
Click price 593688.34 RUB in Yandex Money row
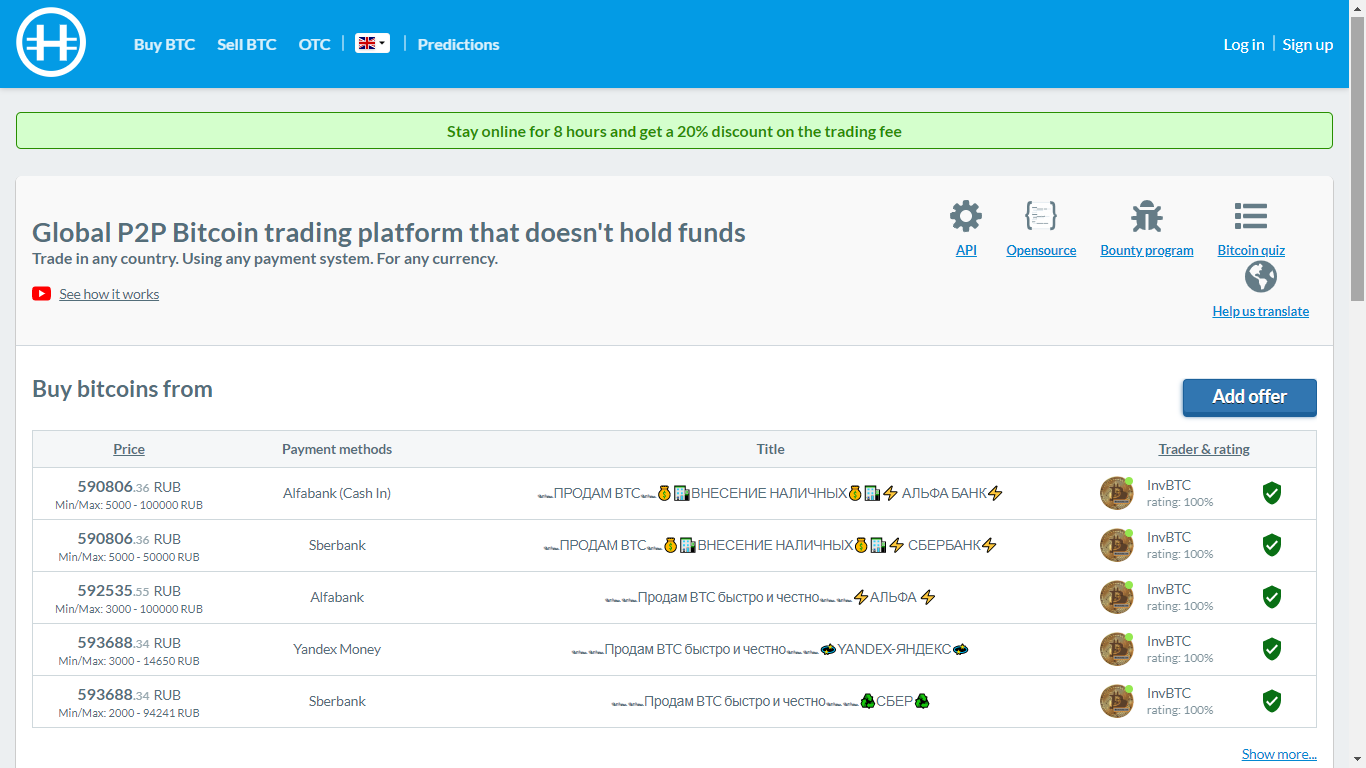tap(129, 642)
